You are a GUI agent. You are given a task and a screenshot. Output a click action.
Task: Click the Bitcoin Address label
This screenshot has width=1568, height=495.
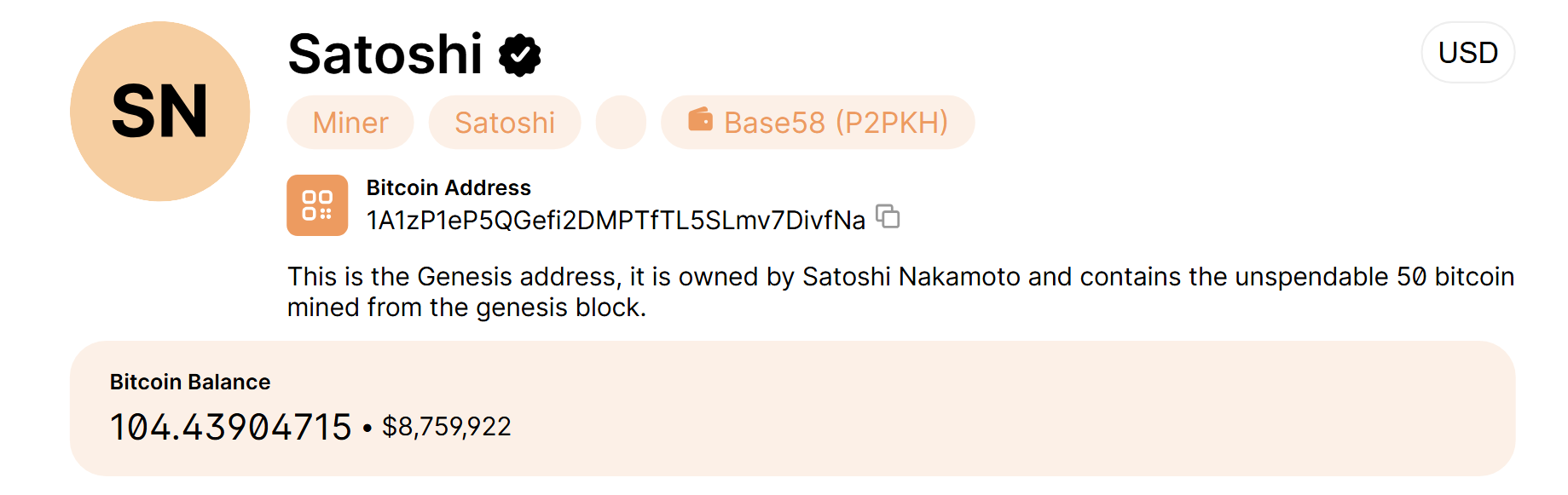pos(448,187)
